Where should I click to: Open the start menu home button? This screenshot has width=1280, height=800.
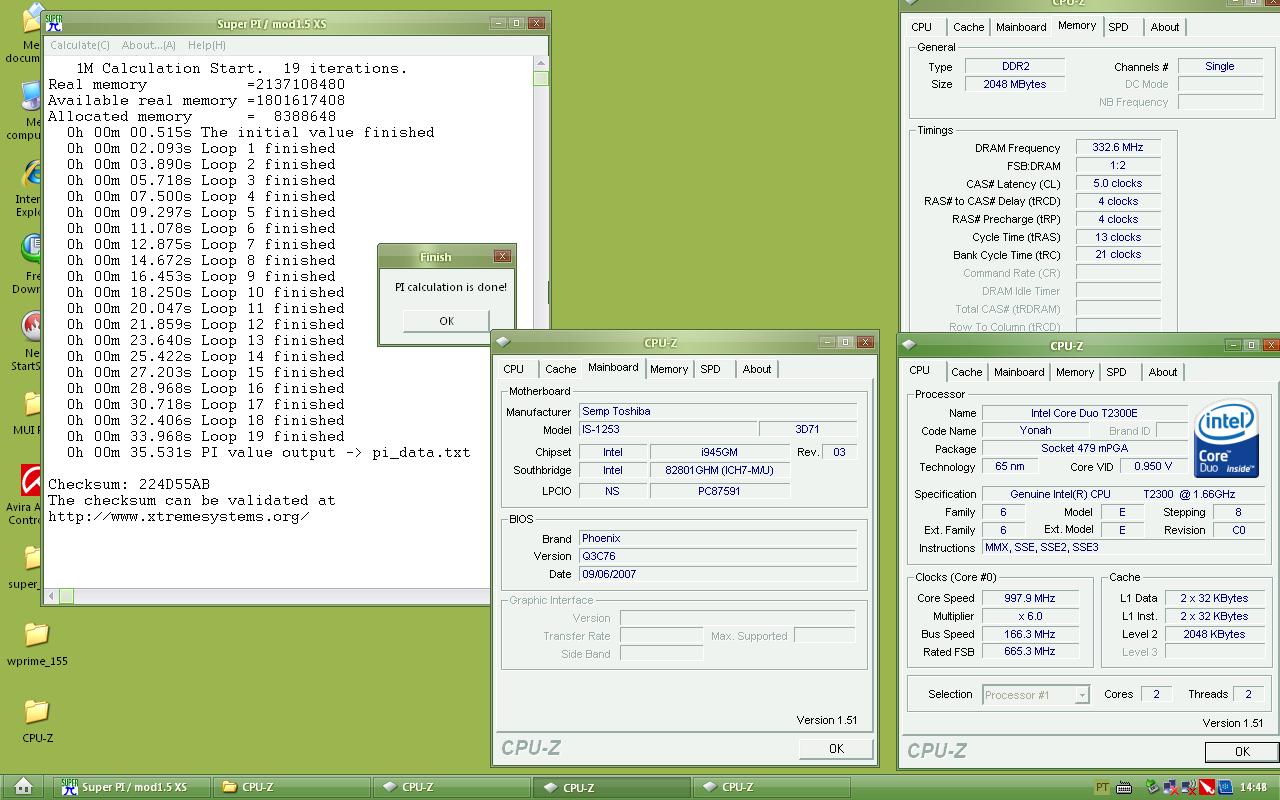tap(23, 787)
